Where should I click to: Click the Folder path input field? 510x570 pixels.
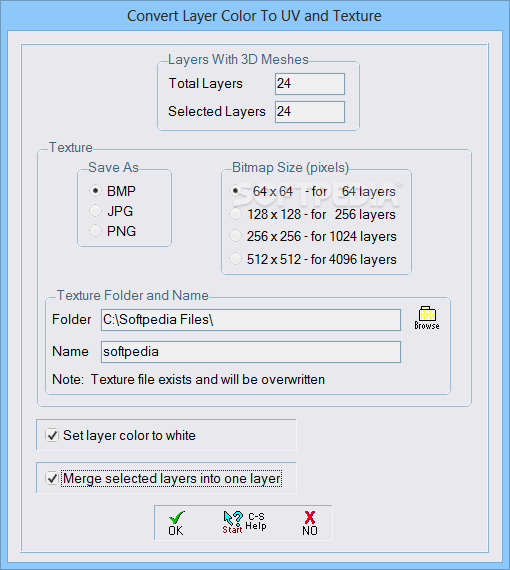point(251,320)
